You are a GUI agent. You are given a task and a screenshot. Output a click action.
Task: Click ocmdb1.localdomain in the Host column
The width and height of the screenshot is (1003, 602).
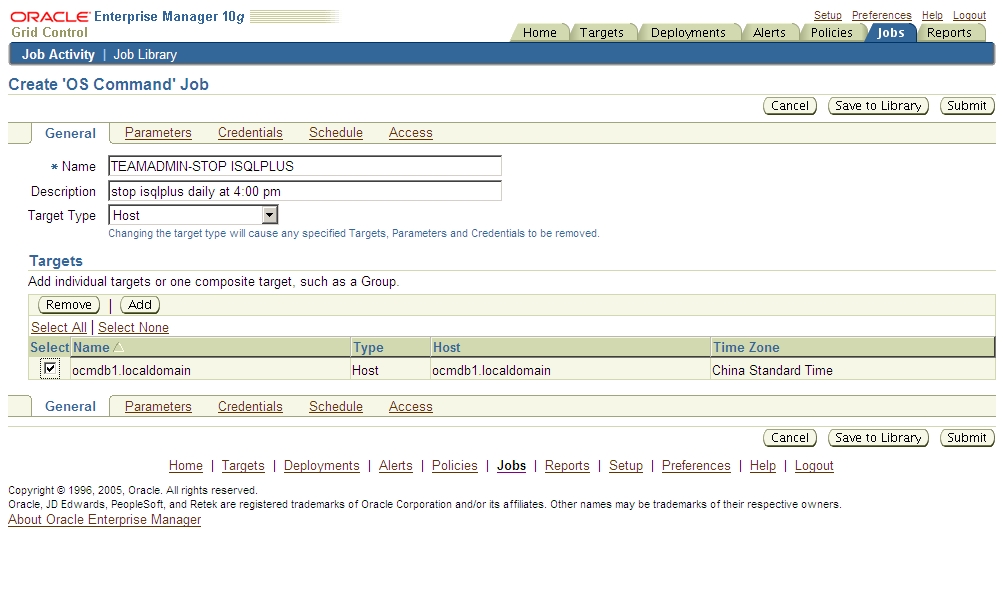pyautogui.click(x=491, y=370)
